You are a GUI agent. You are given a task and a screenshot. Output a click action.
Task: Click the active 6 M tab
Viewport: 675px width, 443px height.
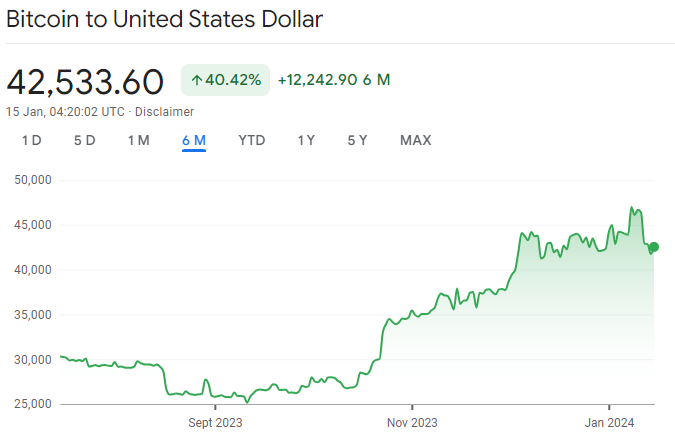point(194,140)
